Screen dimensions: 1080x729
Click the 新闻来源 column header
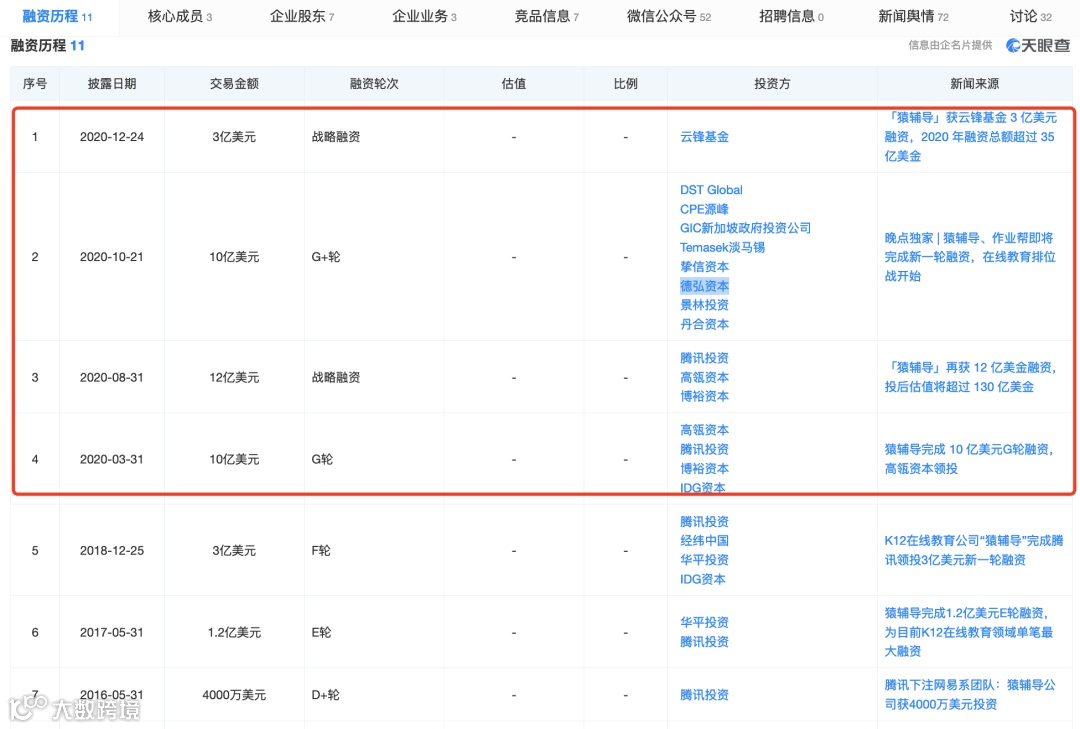(x=975, y=83)
